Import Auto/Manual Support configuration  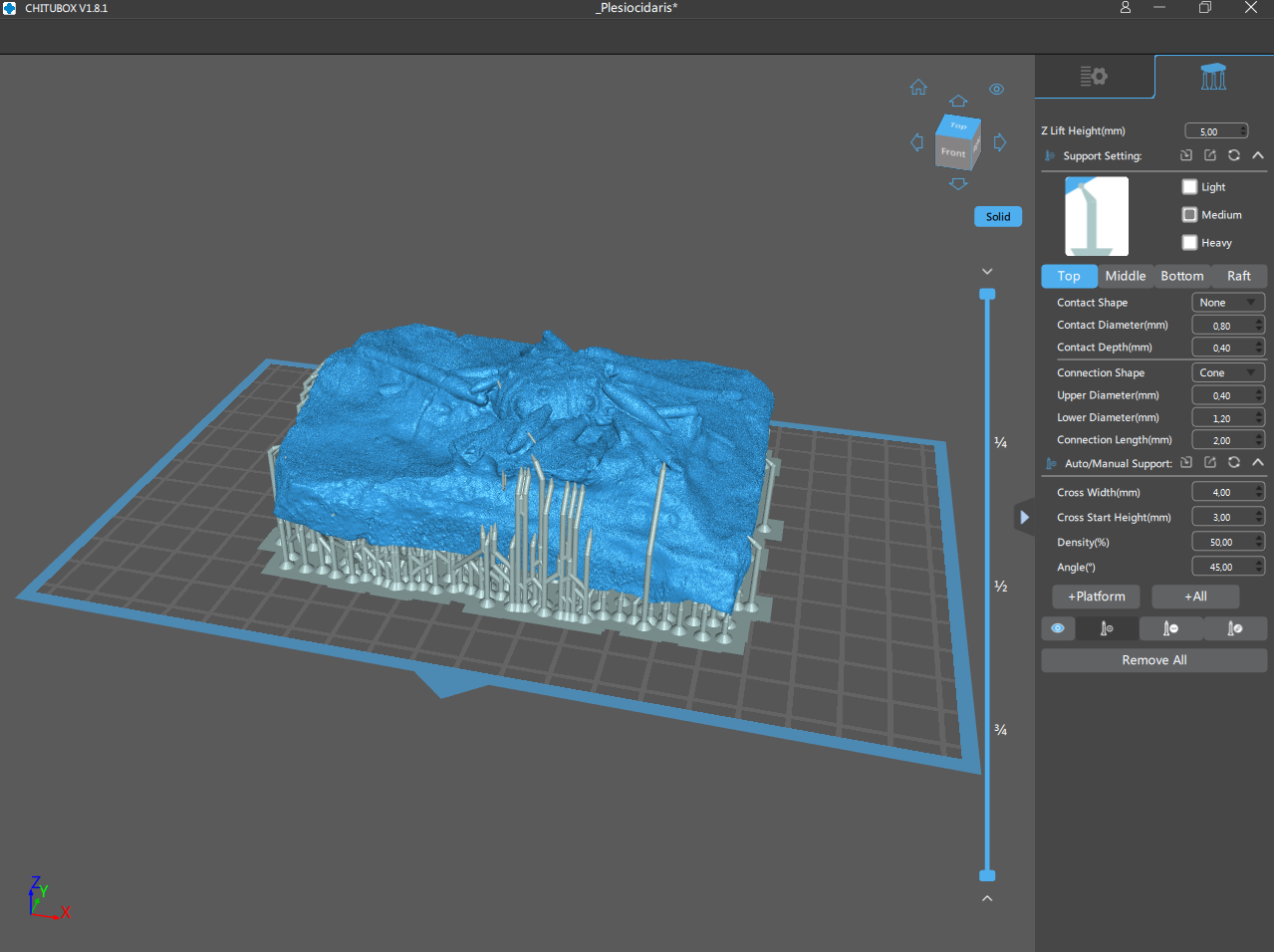pos(1186,463)
